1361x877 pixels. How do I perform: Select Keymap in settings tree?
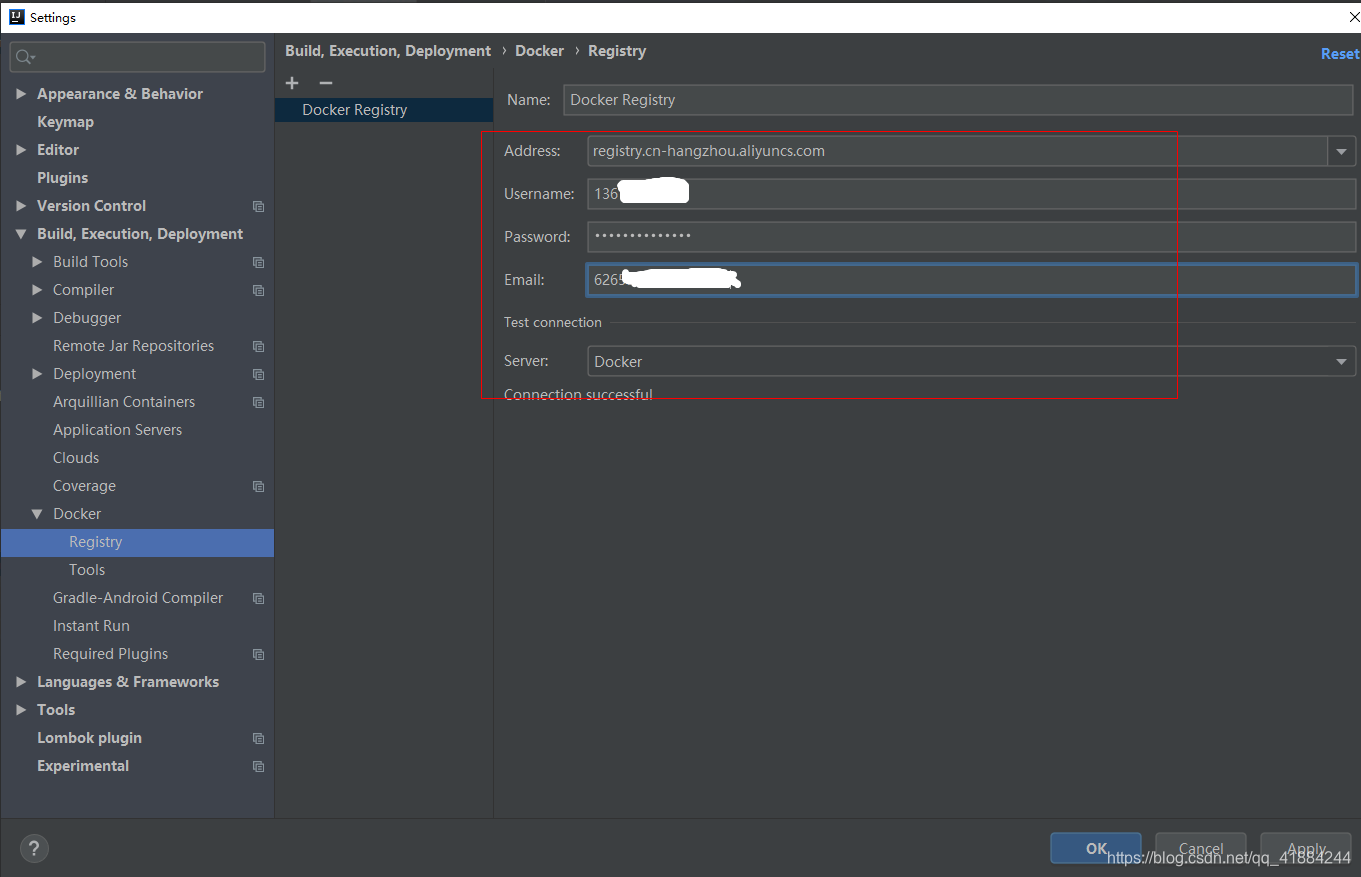pos(65,122)
